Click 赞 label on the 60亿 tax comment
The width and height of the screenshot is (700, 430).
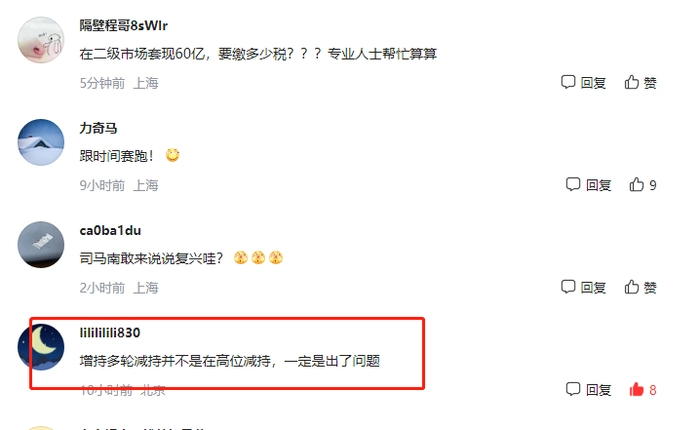(x=650, y=83)
